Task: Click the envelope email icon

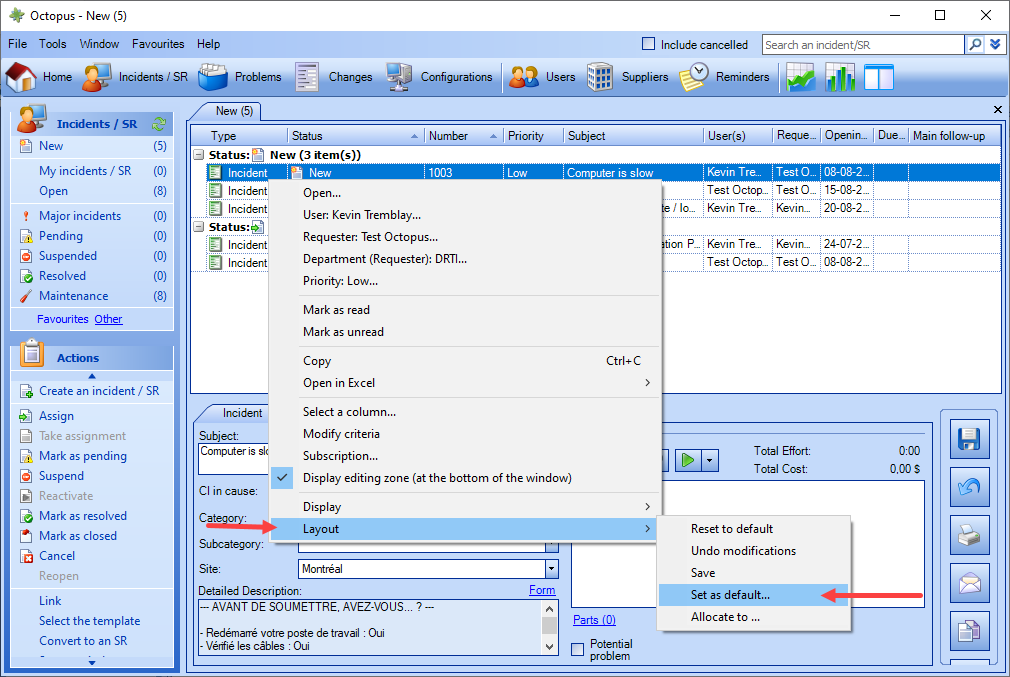Action: pos(969,584)
